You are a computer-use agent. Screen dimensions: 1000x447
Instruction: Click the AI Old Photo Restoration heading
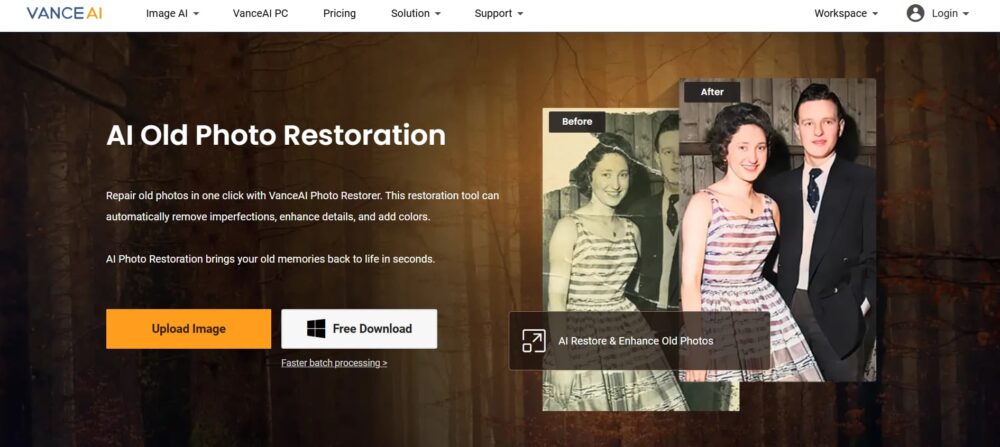[x=276, y=135]
